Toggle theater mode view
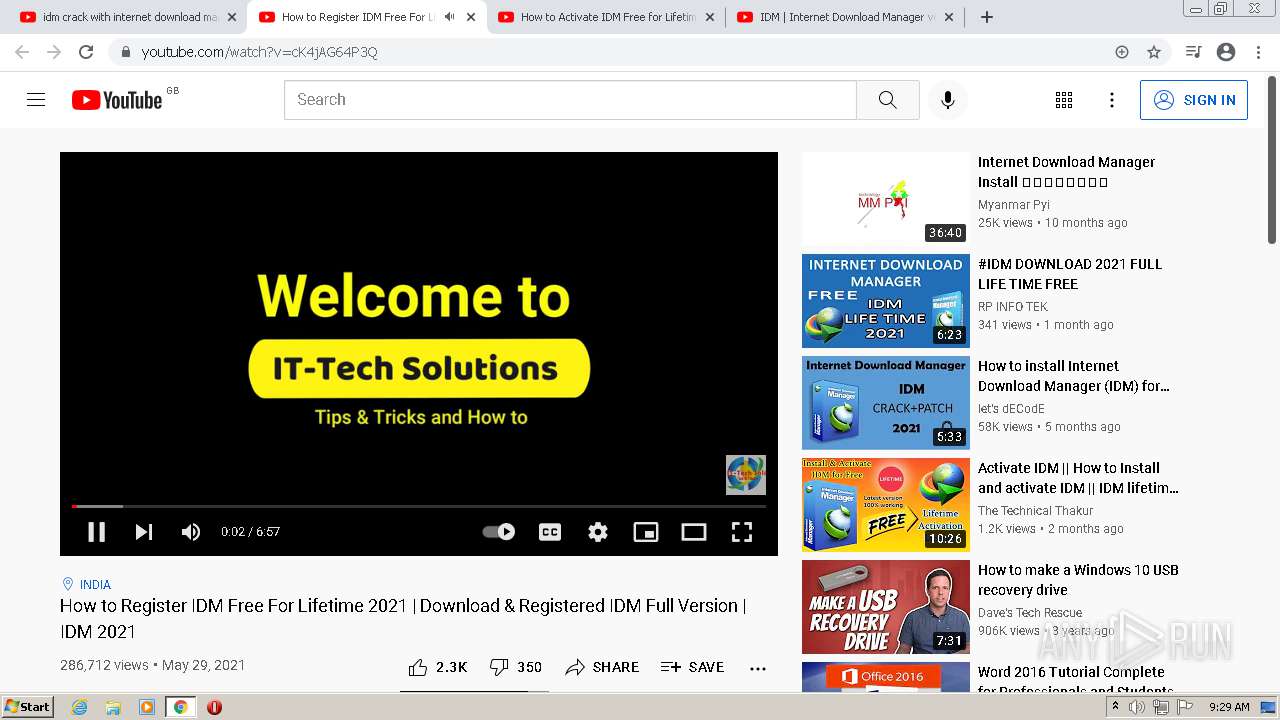The width and height of the screenshot is (1280, 720). click(x=694, y=532)
